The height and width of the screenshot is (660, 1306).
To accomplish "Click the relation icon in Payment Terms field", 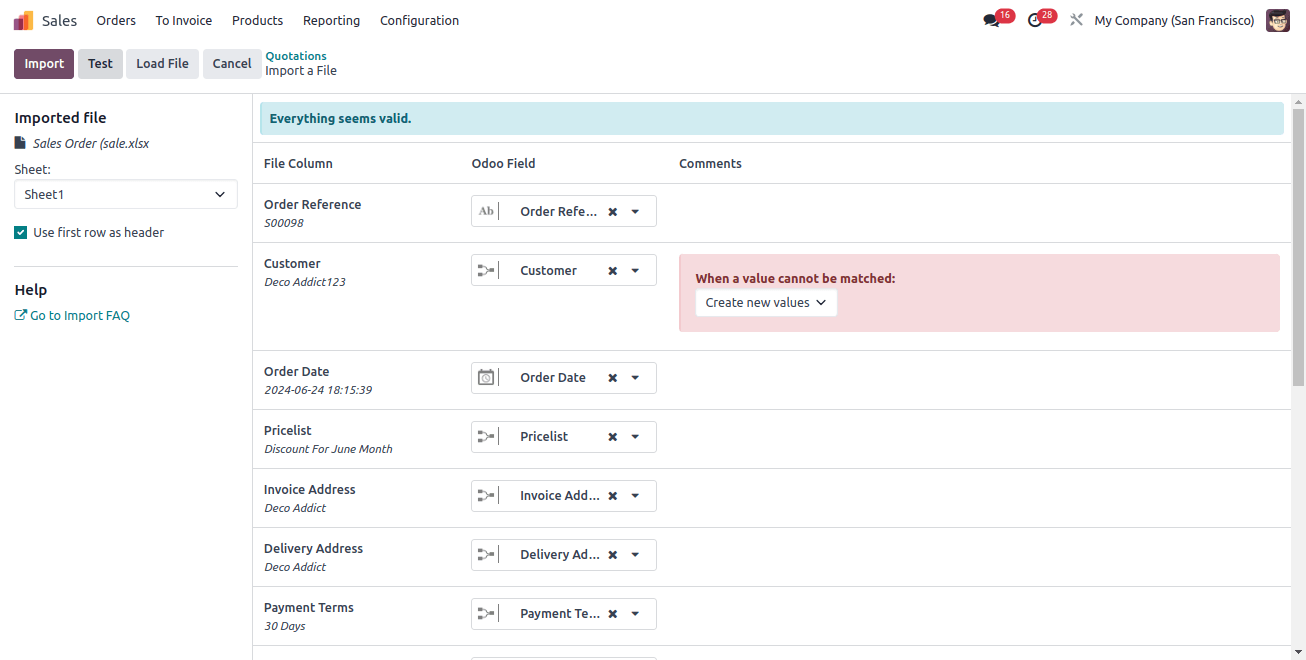I will tap(486, 613).
